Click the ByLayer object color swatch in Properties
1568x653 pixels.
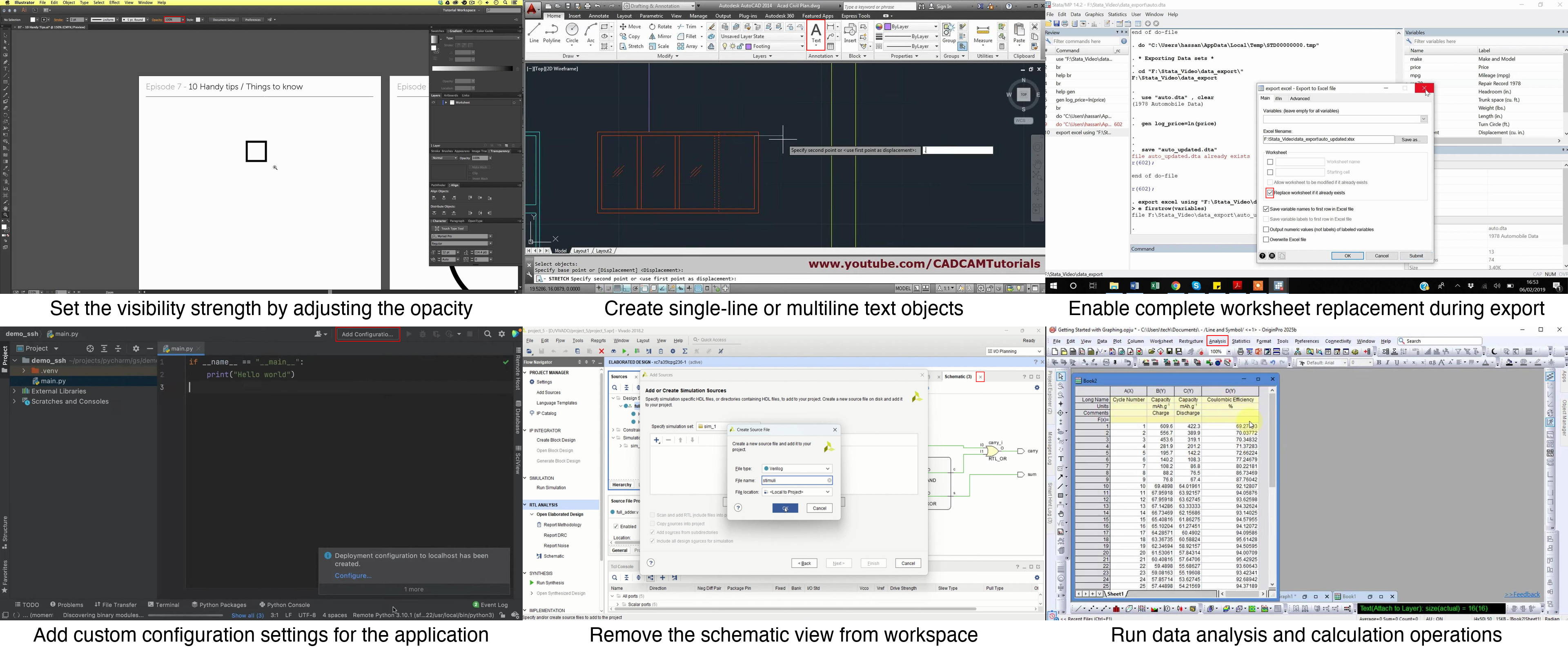click(x=887, y=27)
